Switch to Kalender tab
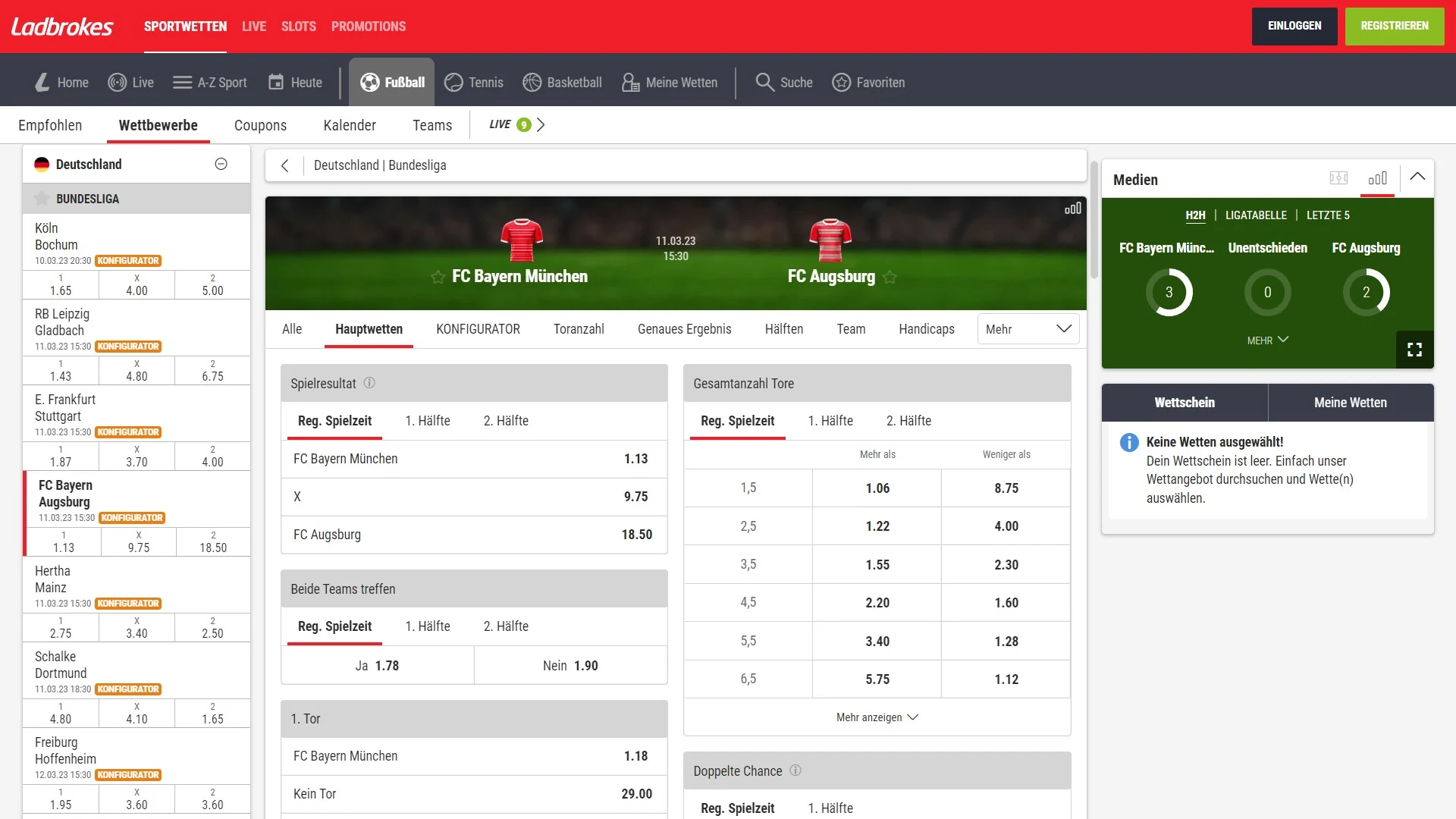Viewport: 1456px width, 819px height. [350, 125]
